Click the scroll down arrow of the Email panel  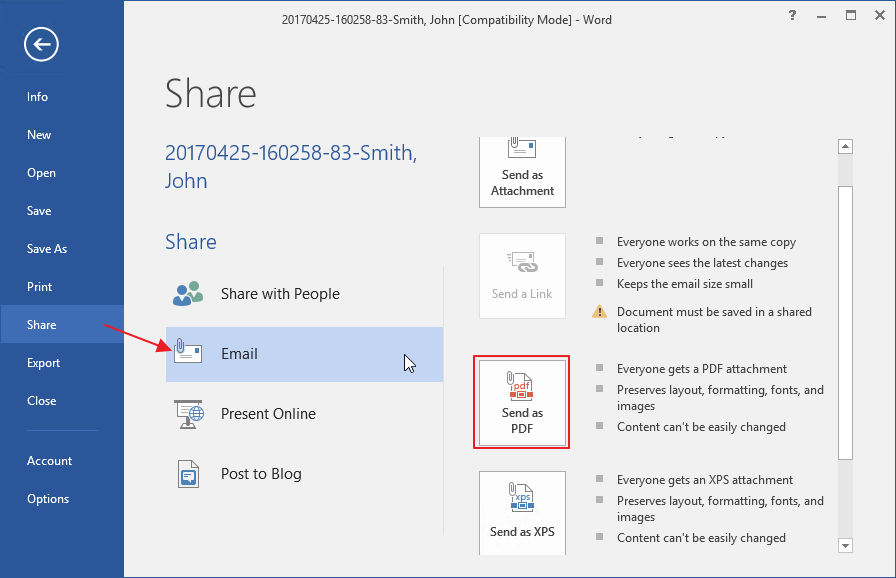click(x=845, y=545)
